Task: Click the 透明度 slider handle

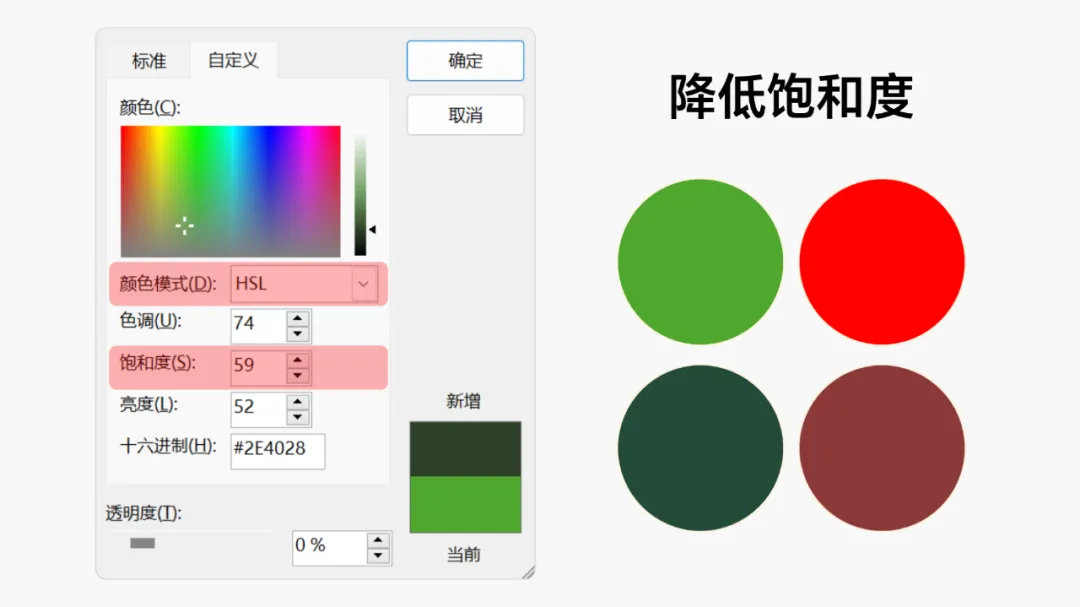Action: point(143,543)
